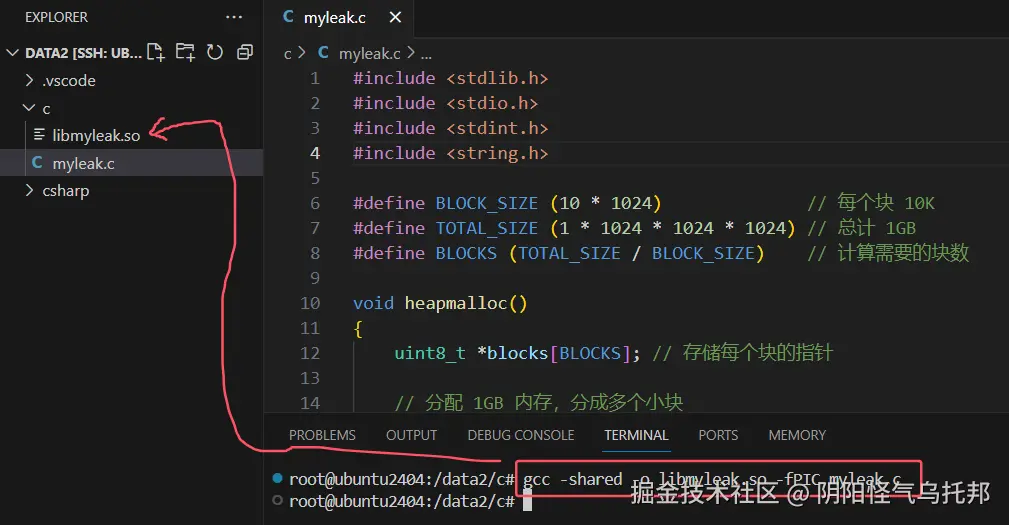Viewport: 1009px width, 525px height.
Task: Open the MEMORY panel tab
Action: point(797,436)
